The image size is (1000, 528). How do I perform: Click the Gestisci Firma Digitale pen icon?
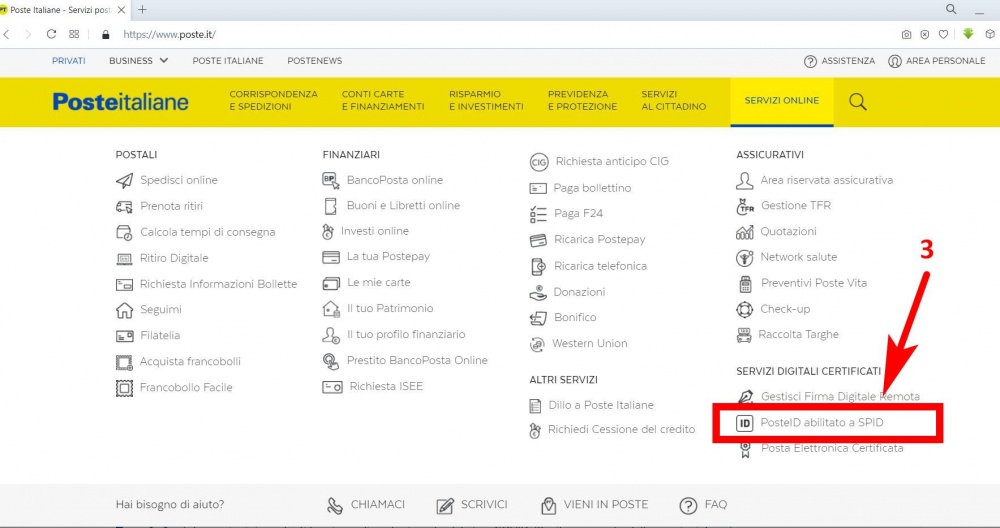(x=745, y=397)
